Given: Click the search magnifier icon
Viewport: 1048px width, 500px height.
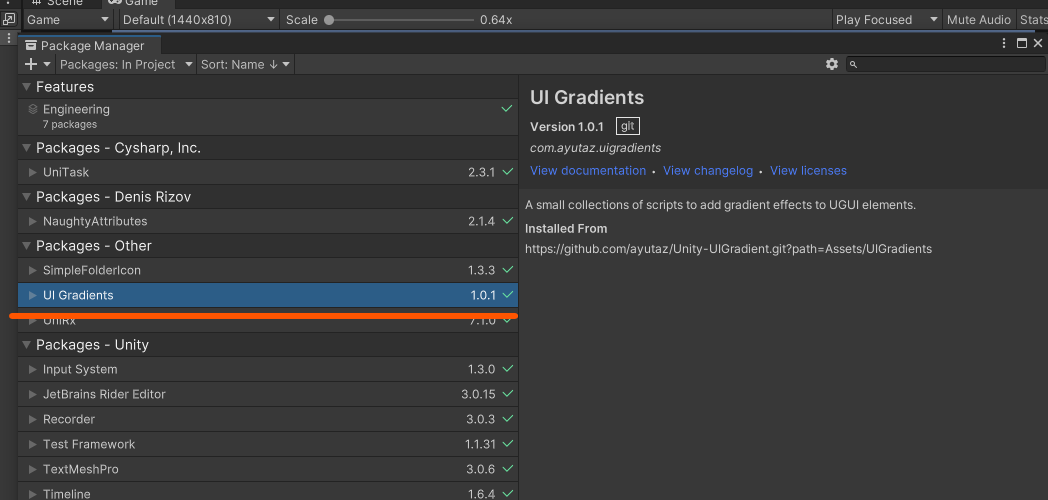Looking at the screenshot, I should tap(854, 65).
